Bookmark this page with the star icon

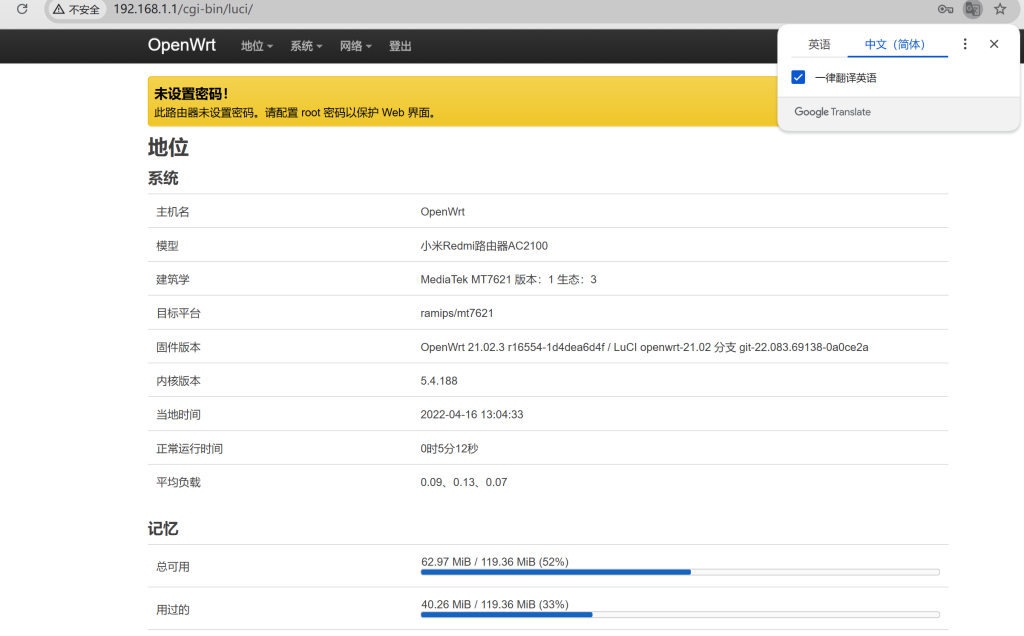click(x=999, y=9)
